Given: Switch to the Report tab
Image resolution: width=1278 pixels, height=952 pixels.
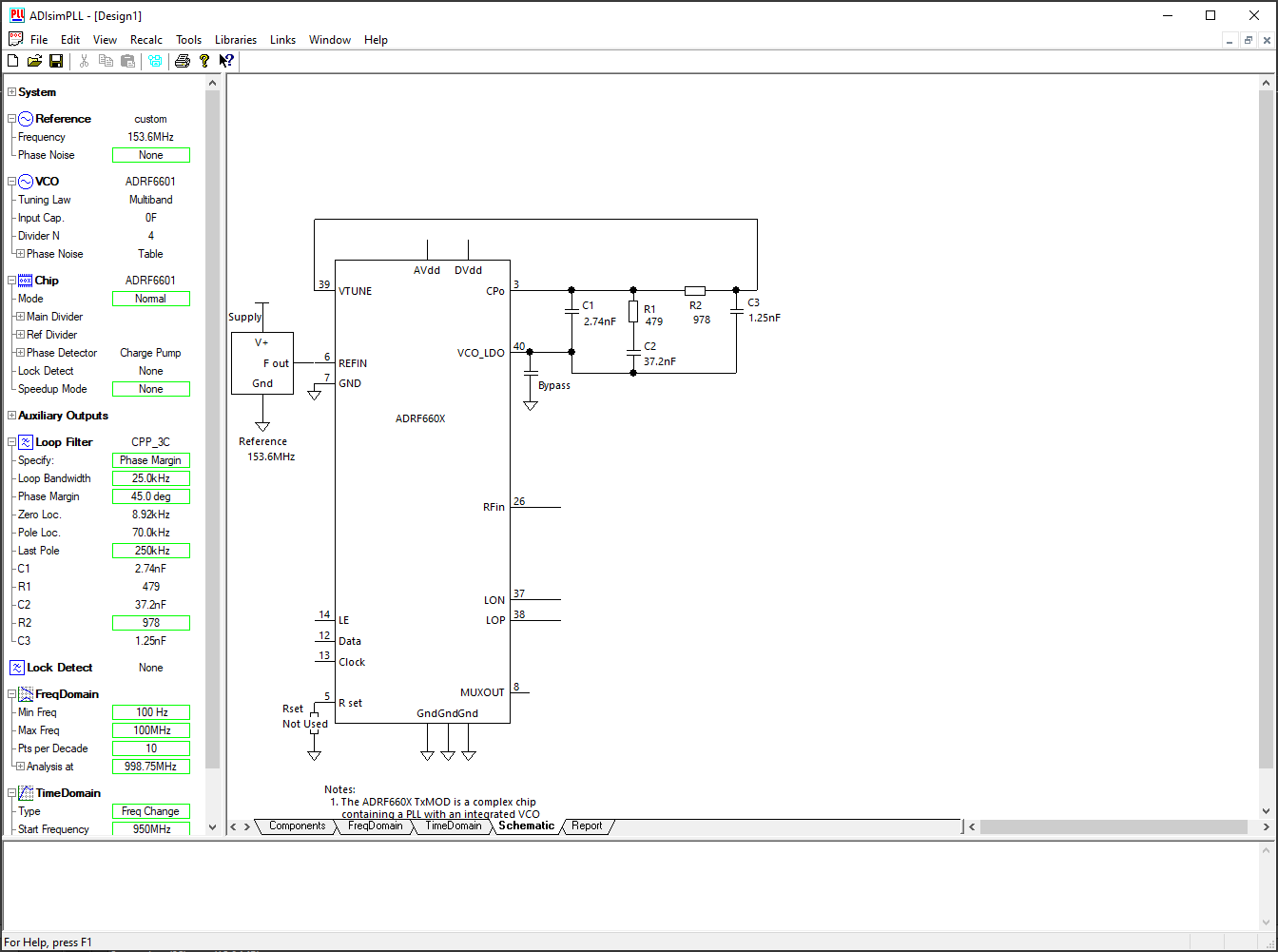Looking at the screenshot, I should 587,826.
